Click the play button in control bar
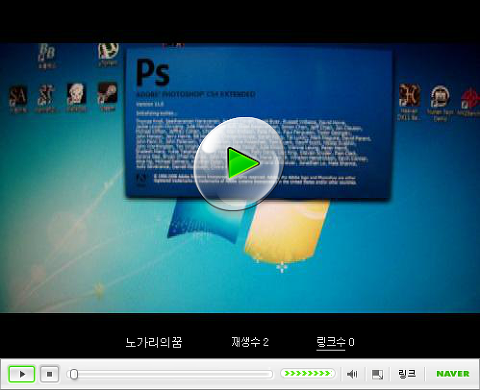The image size is (480, 390). pyautogui.click(x=22, y=374)
